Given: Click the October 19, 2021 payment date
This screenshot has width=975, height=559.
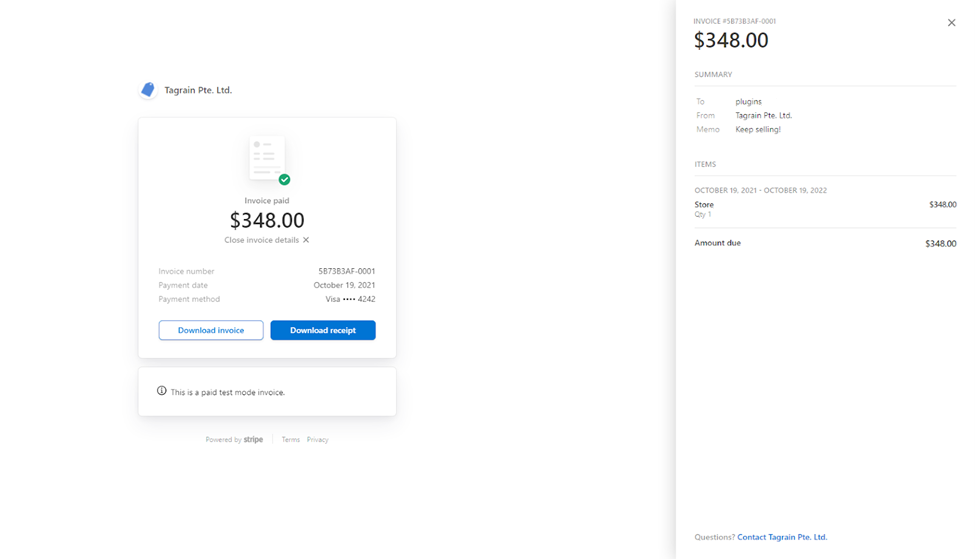Looking at the screenshot, I should coord(344,285).
